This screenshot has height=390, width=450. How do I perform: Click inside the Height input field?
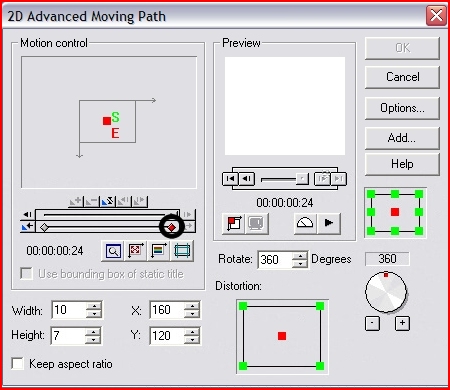point(68,335)
